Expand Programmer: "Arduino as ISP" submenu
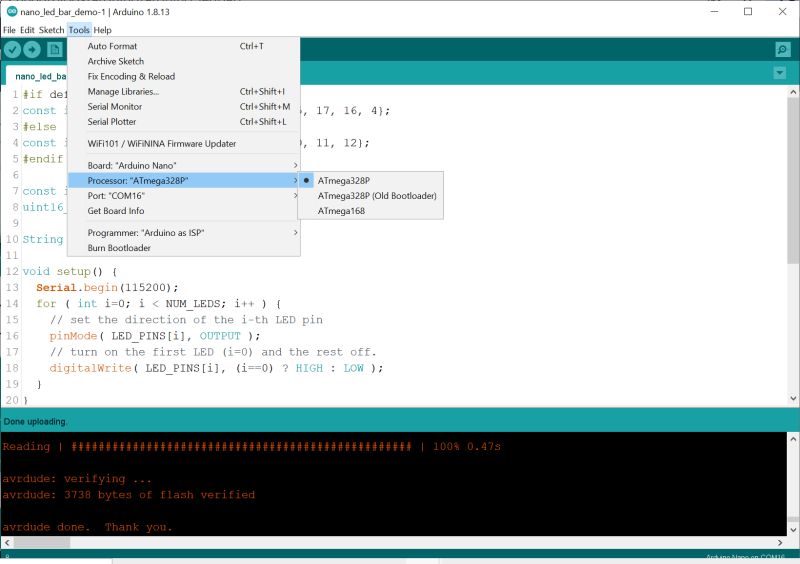800x564 pixels. (x=184, y=233)
